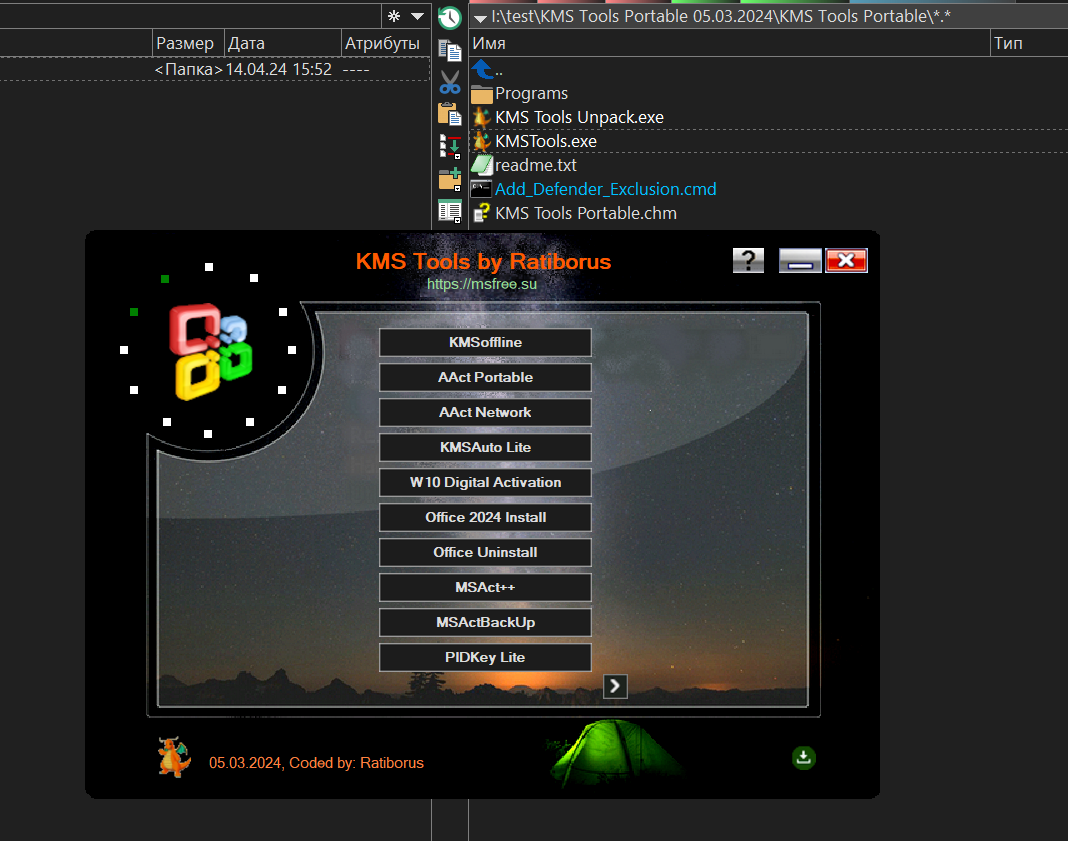Image resolution: width=1068 pixels, height=841 pixels.
Task: Select the Programs folder
Action: 531,93
